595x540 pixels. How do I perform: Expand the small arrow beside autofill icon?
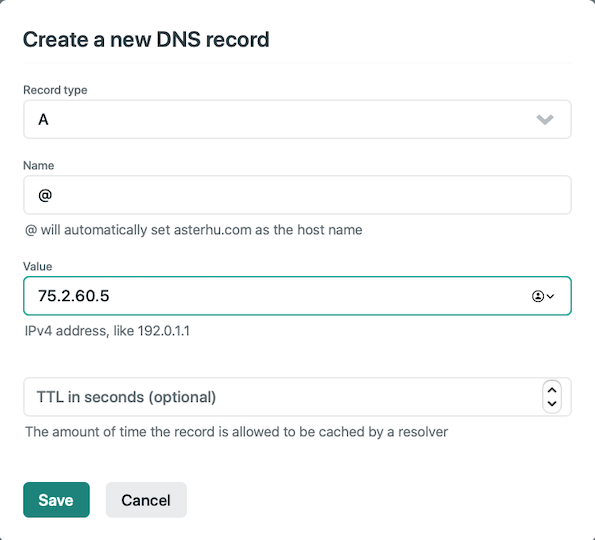pyautogui.click(x=550, y=296)
